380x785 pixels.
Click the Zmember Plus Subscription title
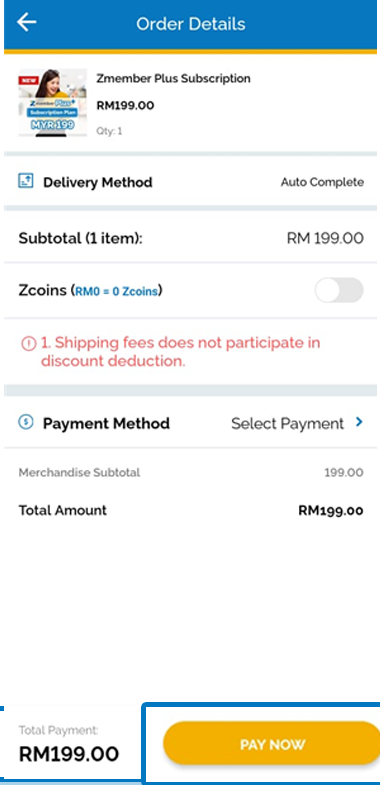[x=173, y=79]
